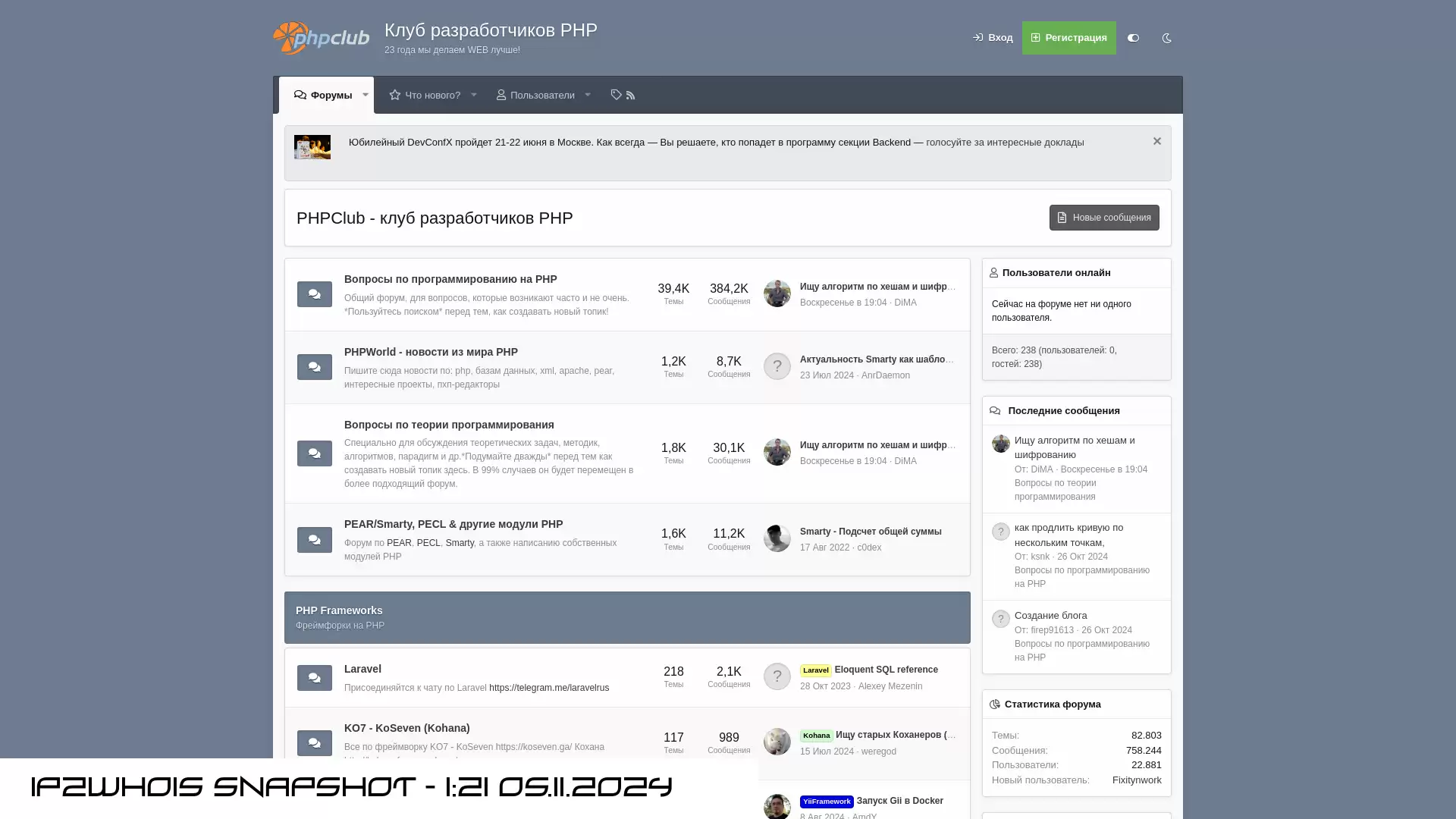1456x819 pixels.
Task: Open c0dex user link in PEAR/Smarty row
Action: (869, 548)
